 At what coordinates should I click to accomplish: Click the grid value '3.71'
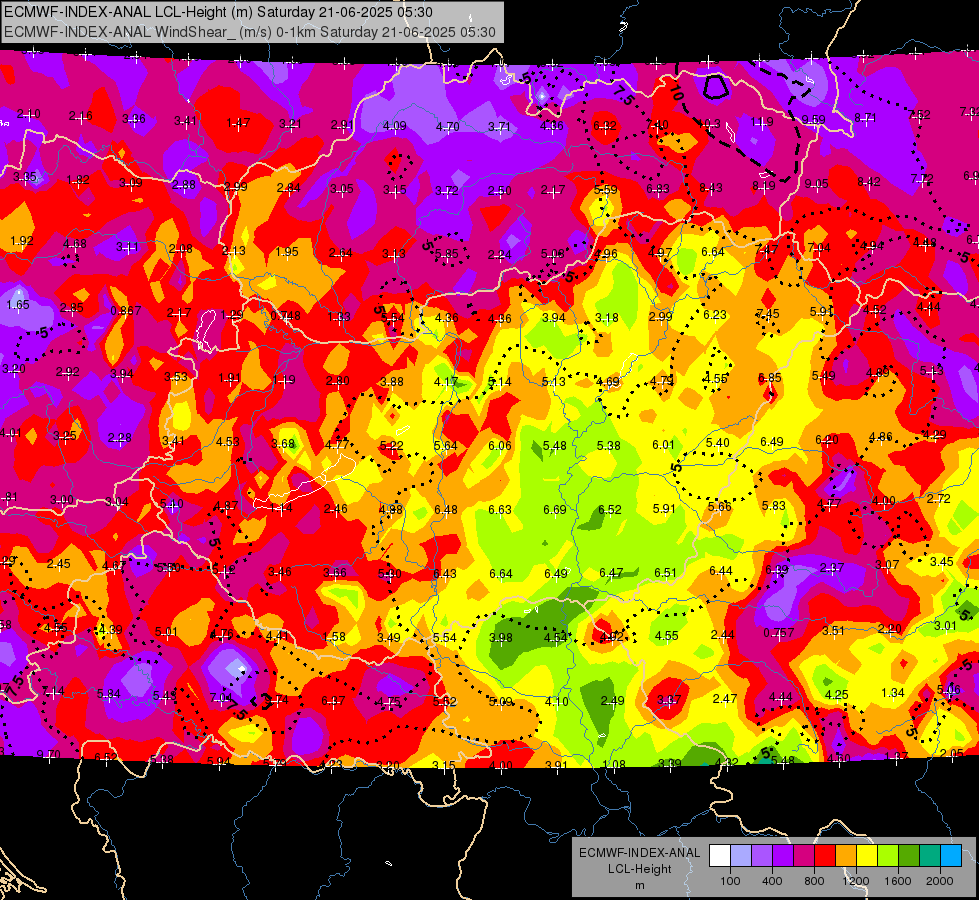point(499,126)
